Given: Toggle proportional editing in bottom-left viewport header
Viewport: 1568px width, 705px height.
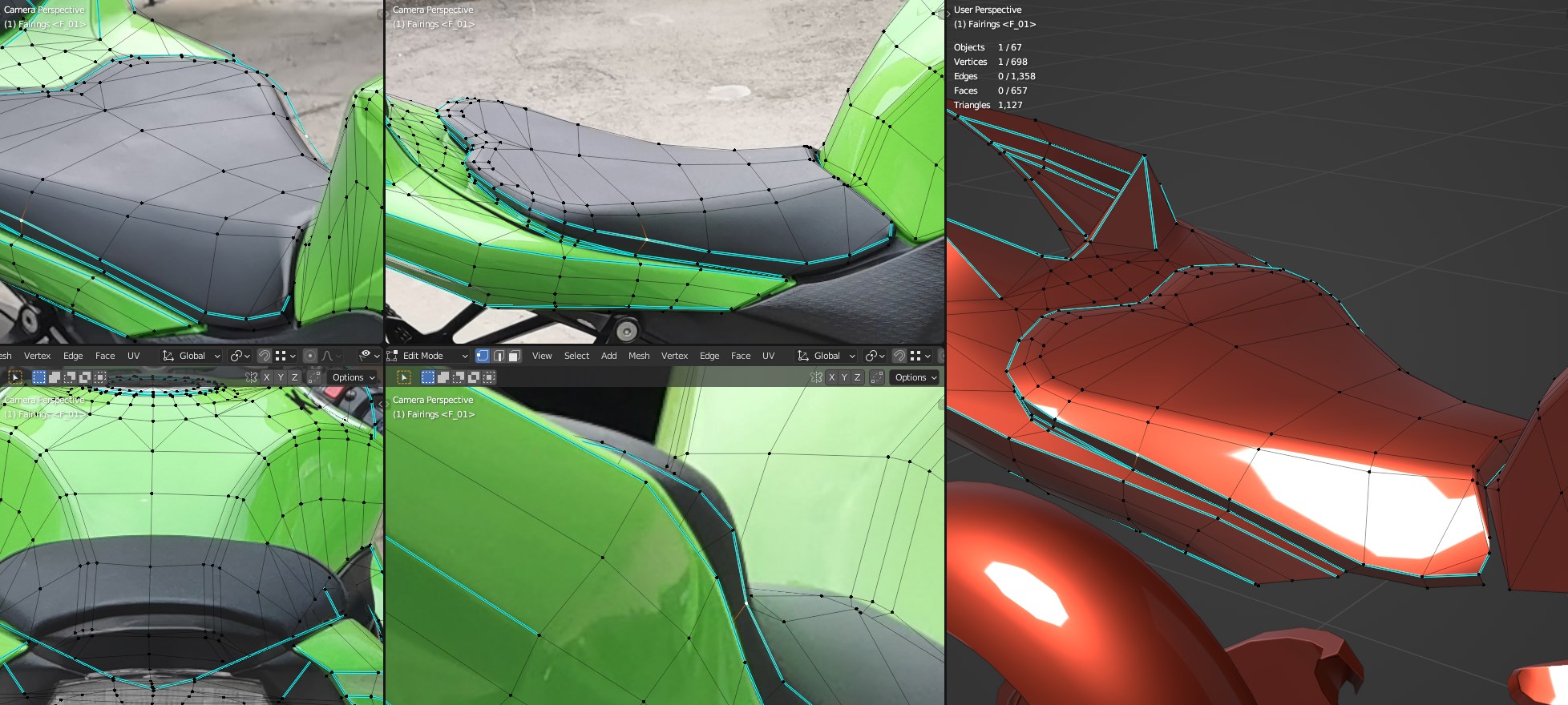Looking at the screenshot, I should click(310, 356).
